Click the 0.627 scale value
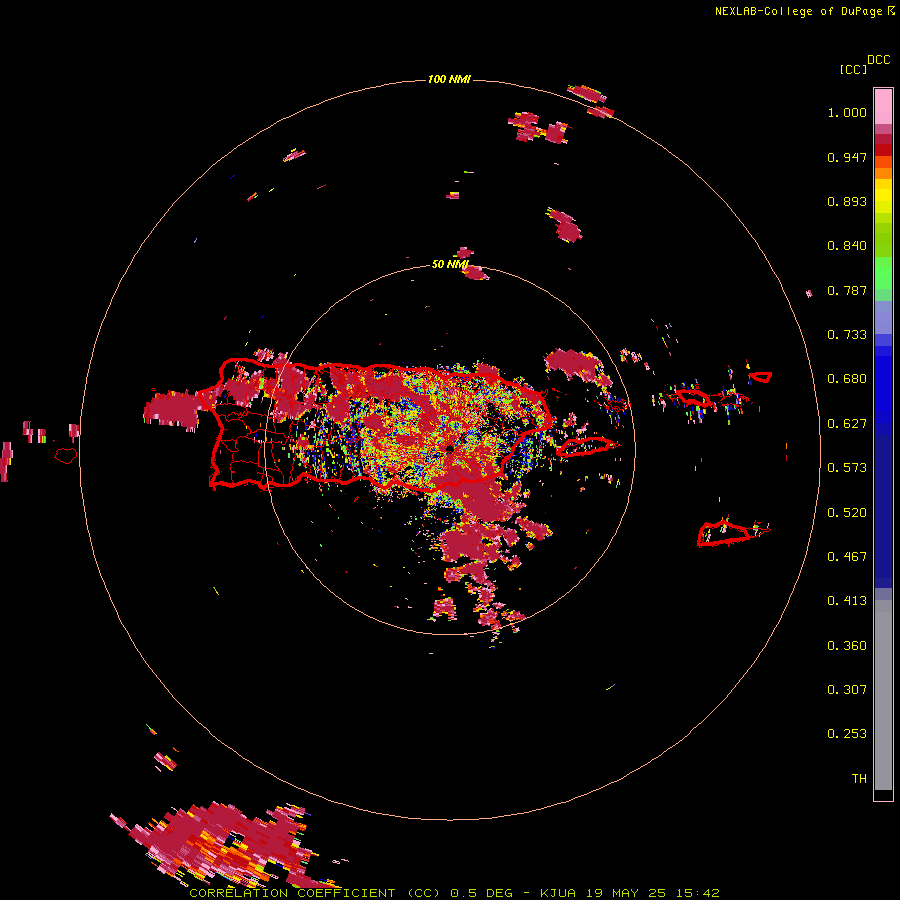 click(847, 424)
